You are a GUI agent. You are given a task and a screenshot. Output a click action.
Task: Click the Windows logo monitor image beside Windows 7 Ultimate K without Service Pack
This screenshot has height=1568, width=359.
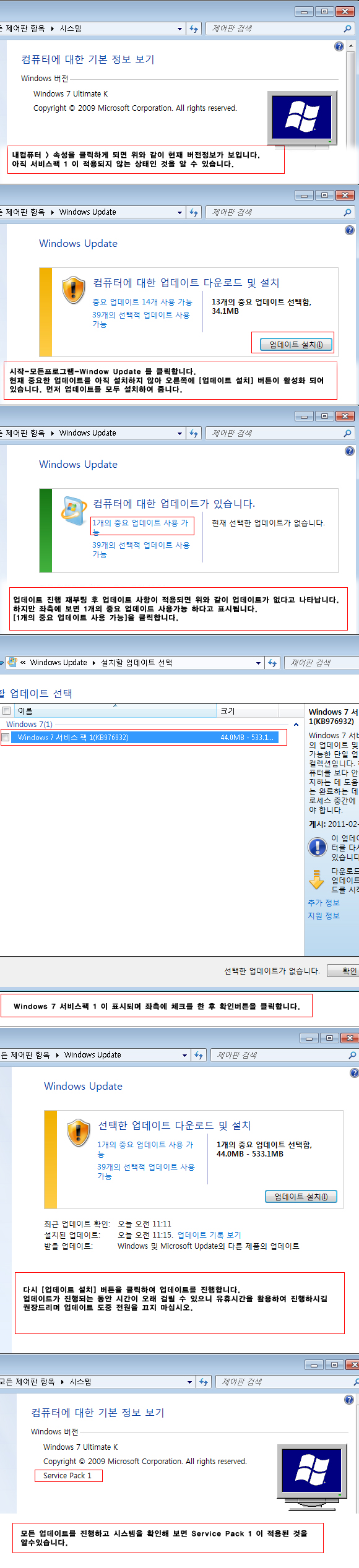coord(303,118)
